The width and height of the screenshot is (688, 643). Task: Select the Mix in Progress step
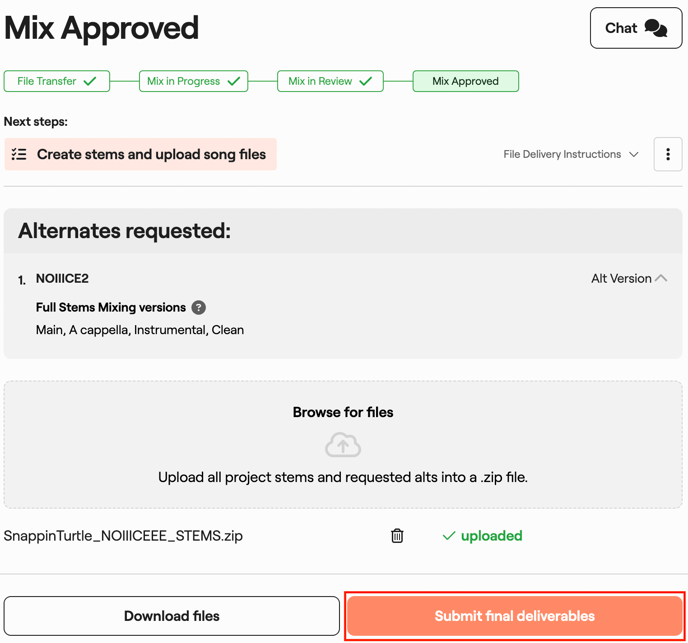coord(193,81)
